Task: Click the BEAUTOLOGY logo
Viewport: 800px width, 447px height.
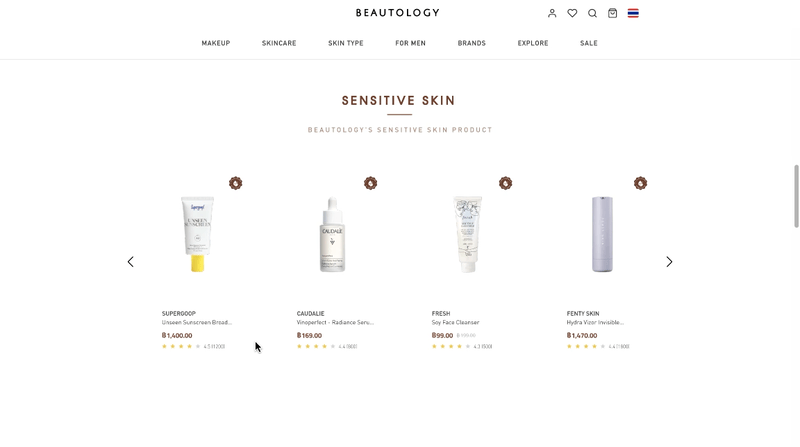Action: (398, 13)
